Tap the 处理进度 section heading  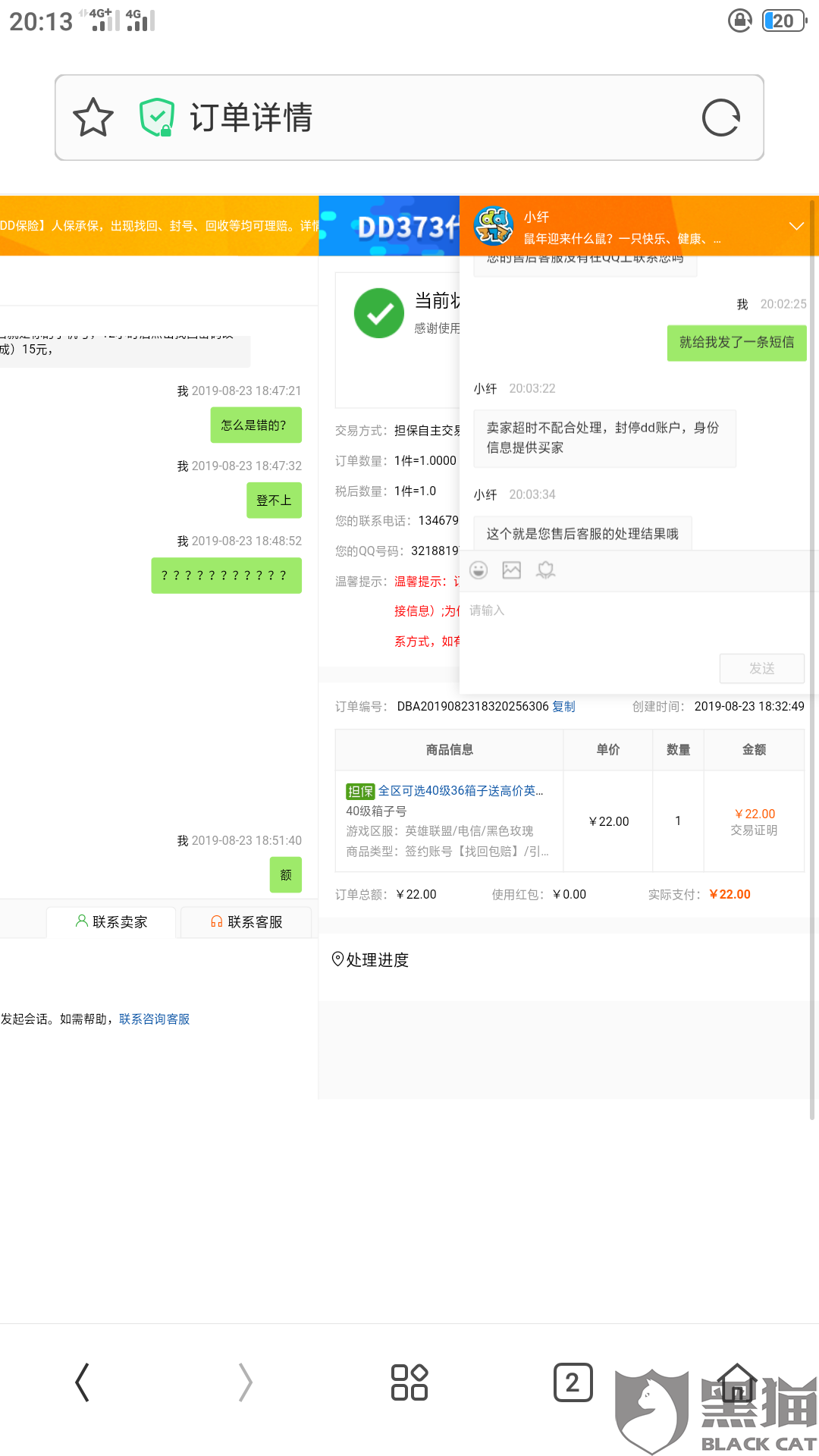[377, 959]
